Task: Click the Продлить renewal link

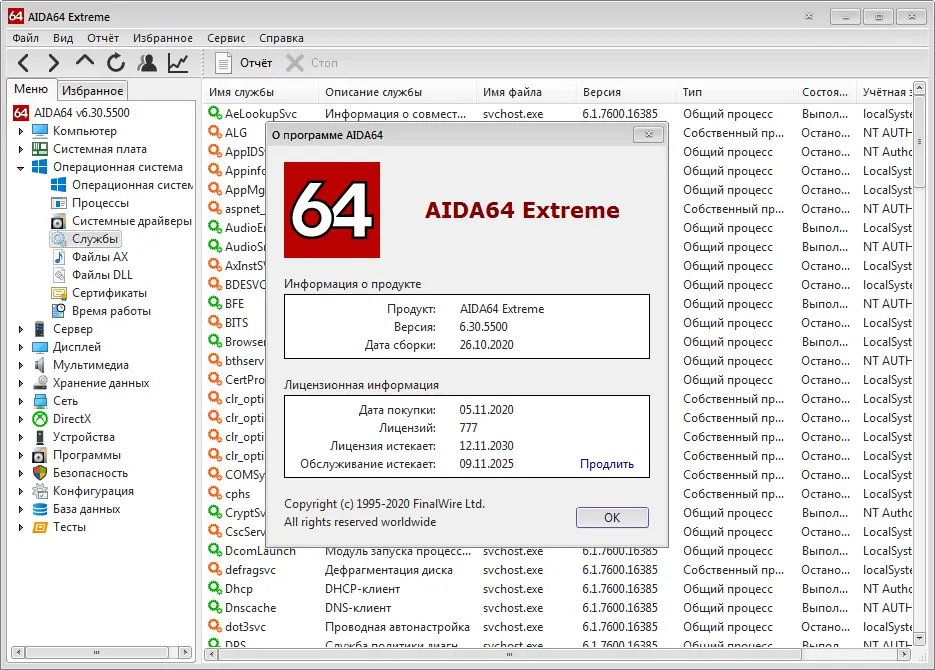Action: click(606, 464)
